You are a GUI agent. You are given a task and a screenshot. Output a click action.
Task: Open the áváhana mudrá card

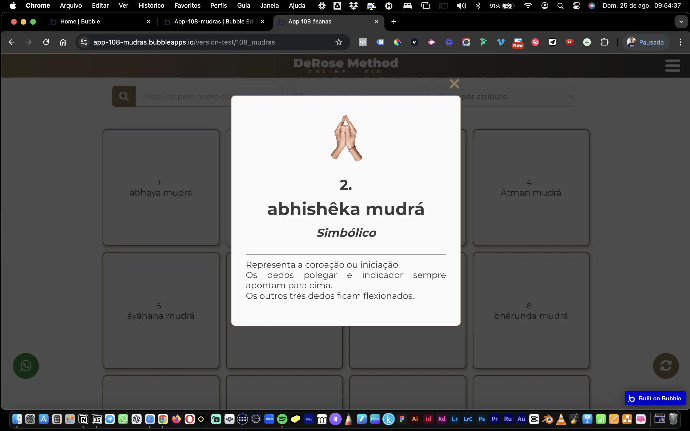tap(161, 310)
